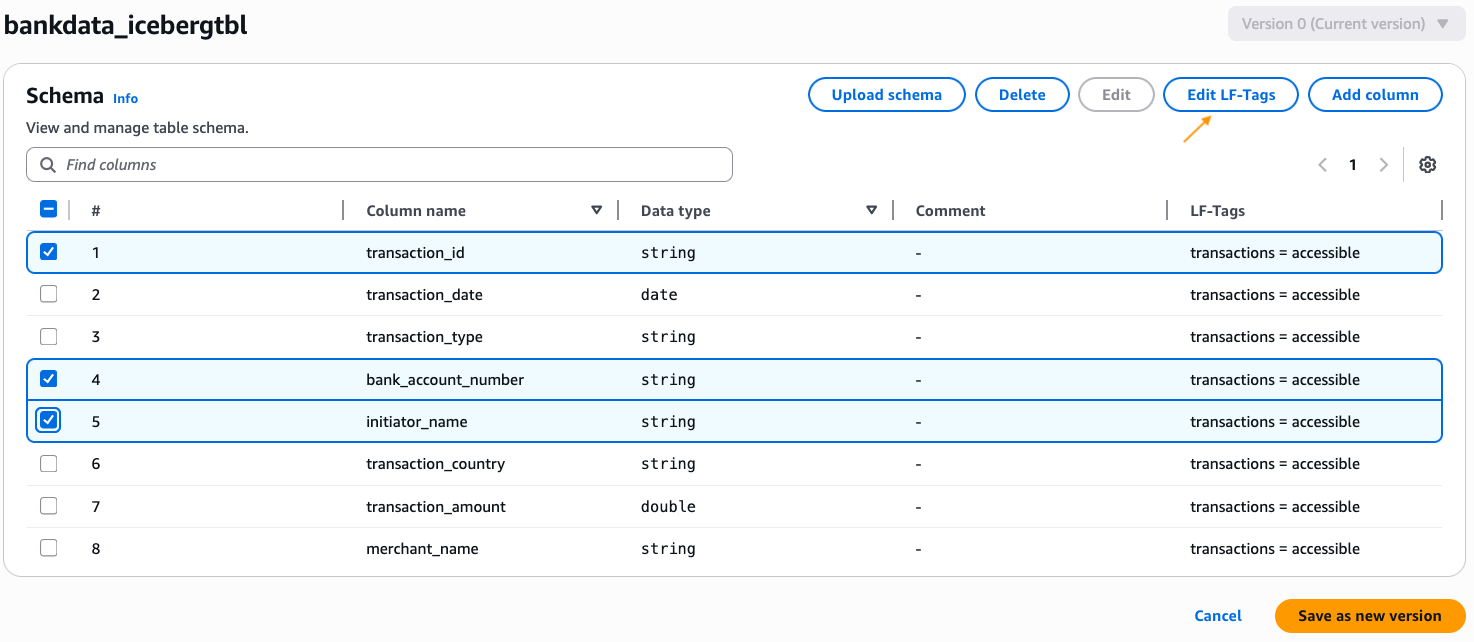Go to previous page arrow
Screen dimensions: 1474x642
(1322, 165)
